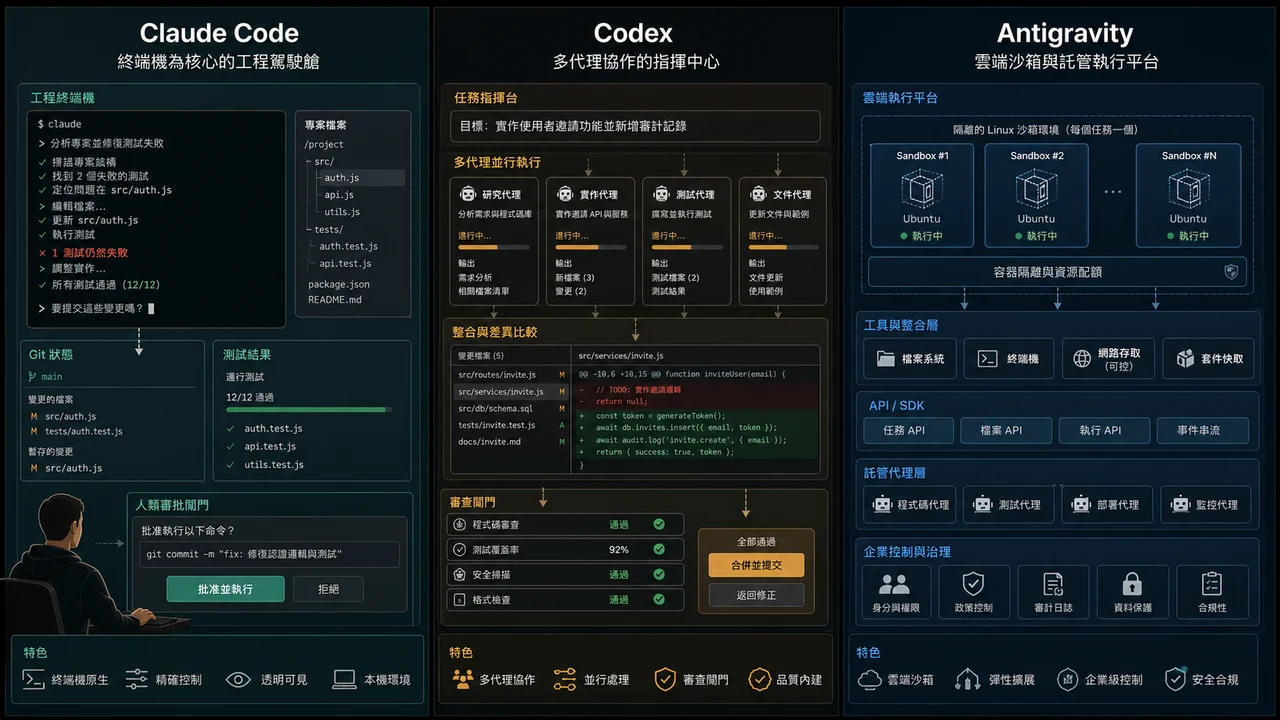Viewport: 1280px width, 720px height.
Task: Click the audit log document icon
Action: tap(1053, 584)
